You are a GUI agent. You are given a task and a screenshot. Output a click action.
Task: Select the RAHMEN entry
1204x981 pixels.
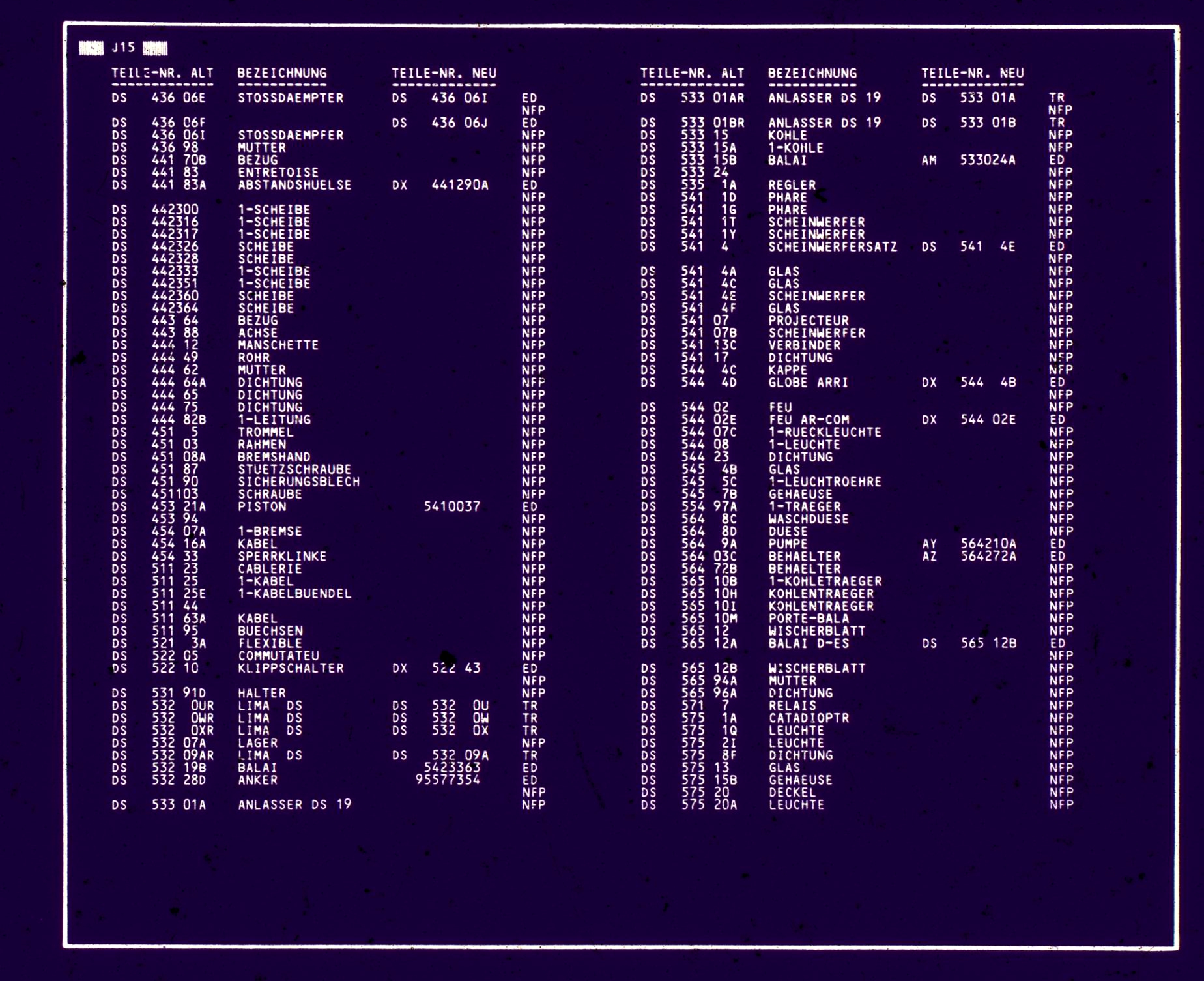coord(262,445)
